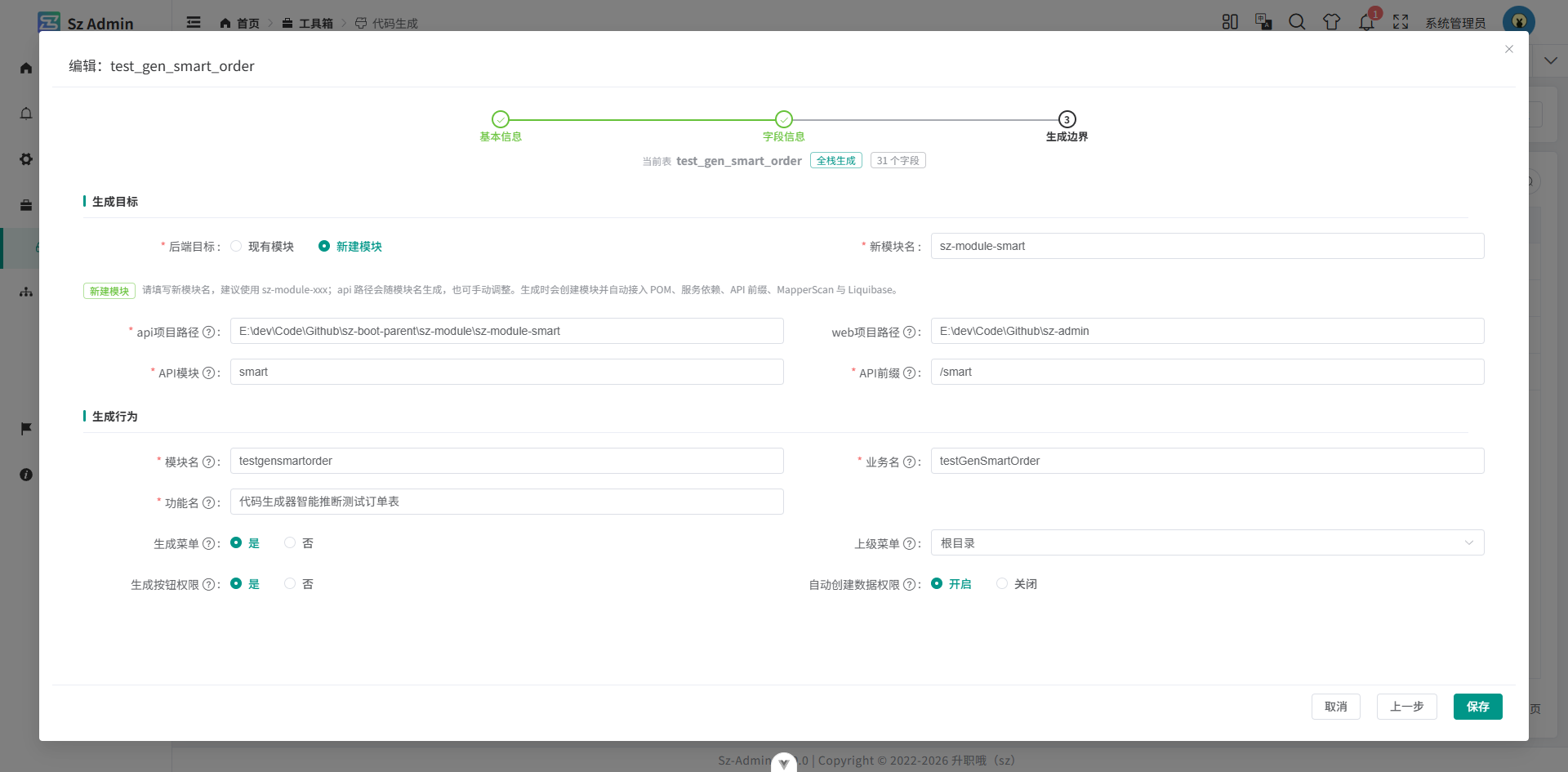Set 生成按钮权限 to 是
Screen dimensions: 1568x772
coord(245,583)
